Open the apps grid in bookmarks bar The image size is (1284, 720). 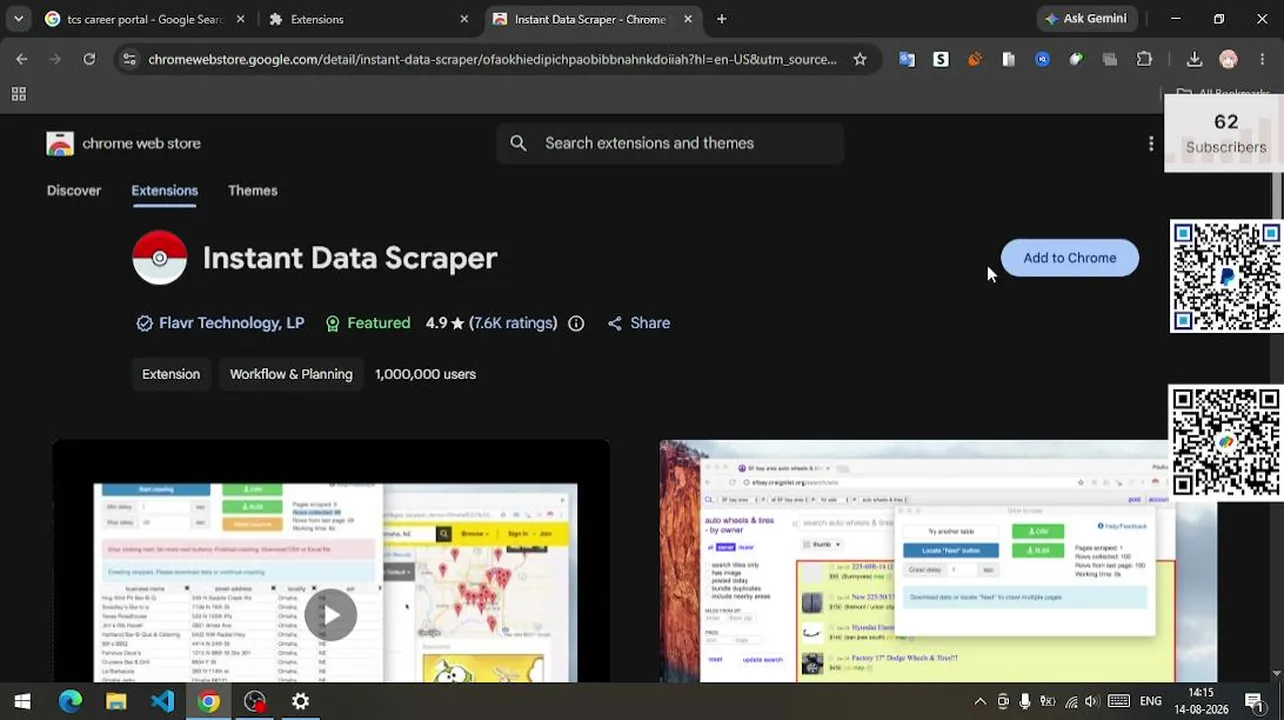point(18,94)
